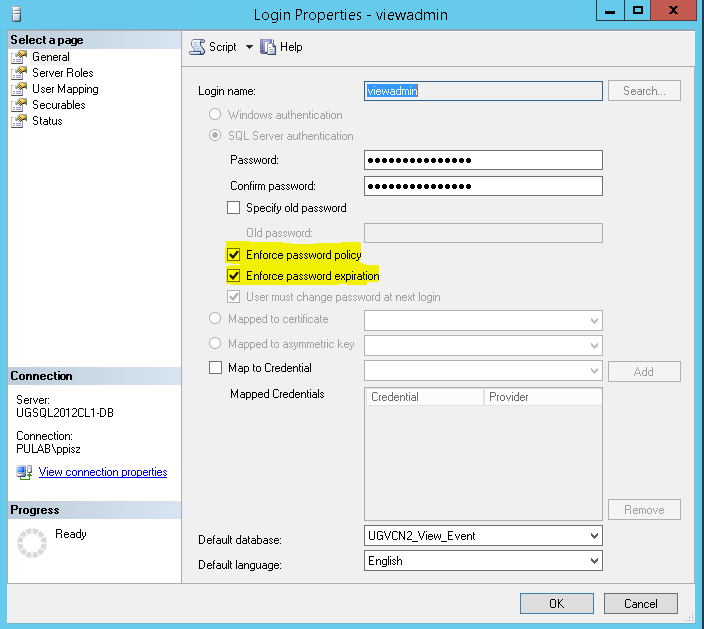Open View connection properties link
This screenshot has height=629, width=704.
103,472
